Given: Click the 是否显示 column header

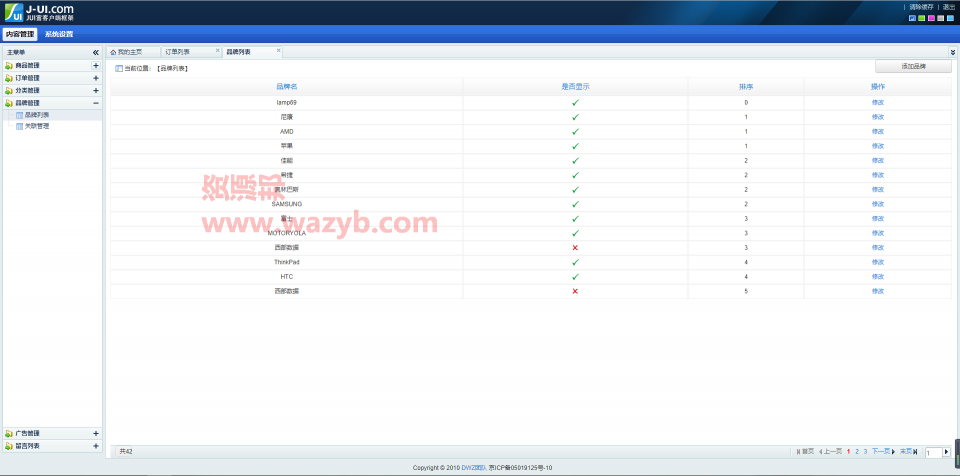Looking at the screenshot, I should click(x=576, y=87).
